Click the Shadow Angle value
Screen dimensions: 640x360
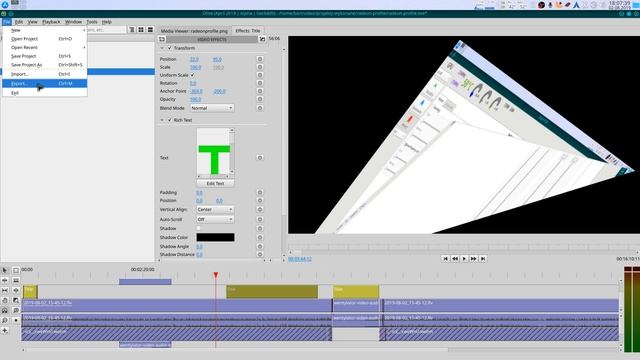coord(199,247)
